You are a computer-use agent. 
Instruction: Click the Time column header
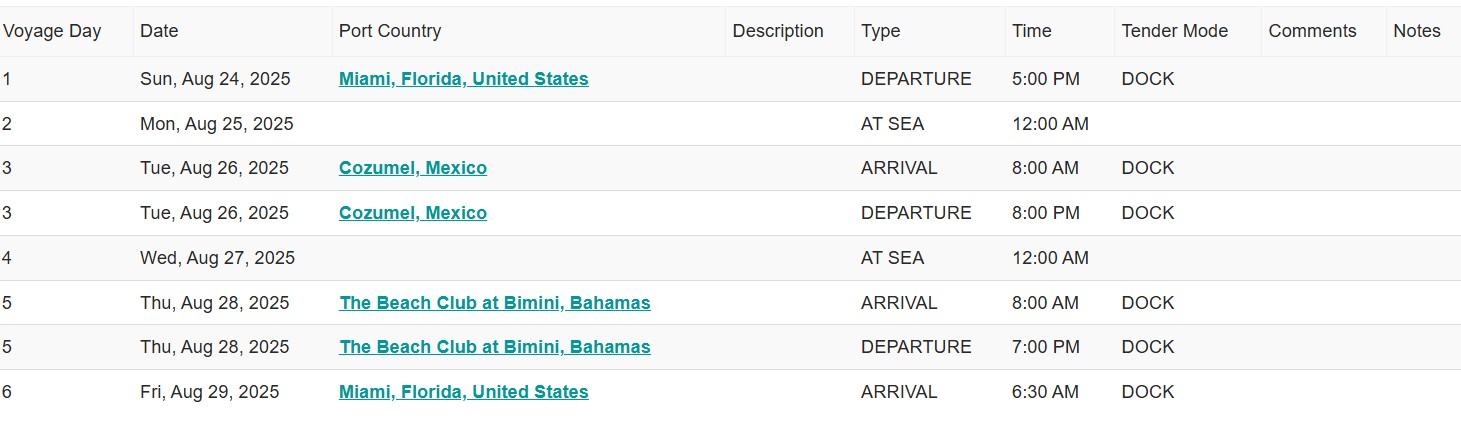tap(1032, 31)
